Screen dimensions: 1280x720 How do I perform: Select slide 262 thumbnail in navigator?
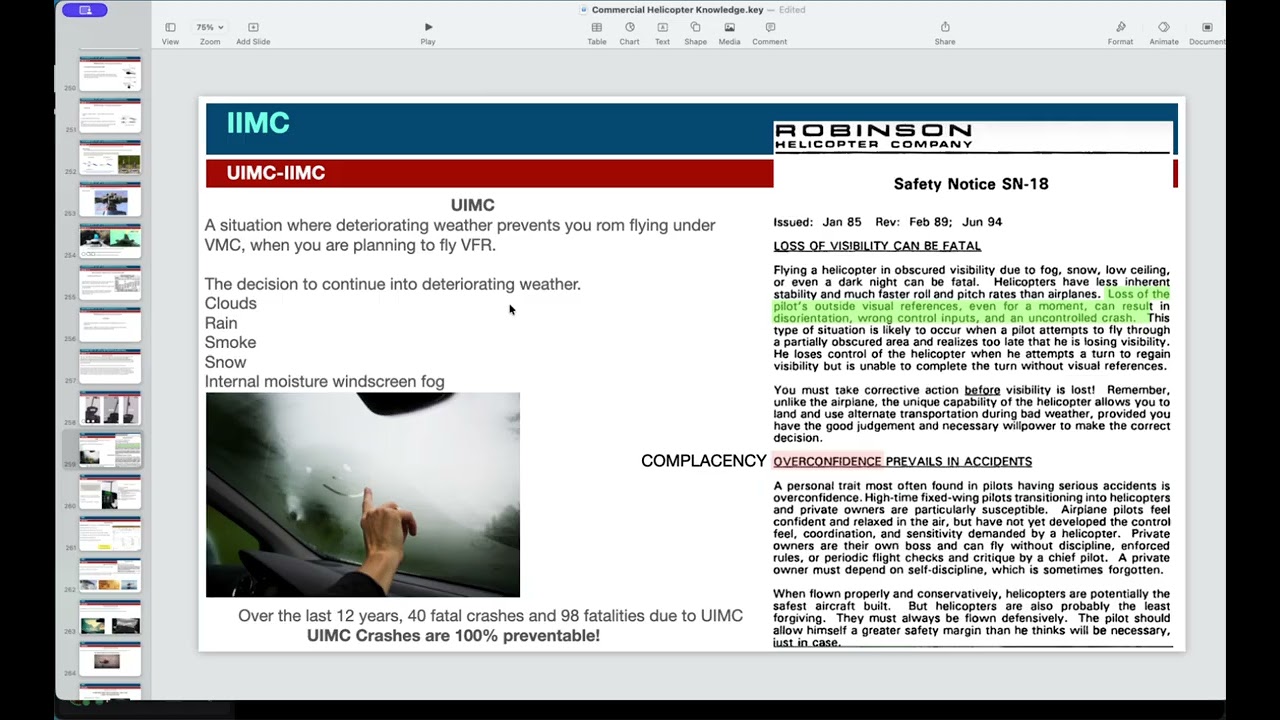tap(110, 577)
